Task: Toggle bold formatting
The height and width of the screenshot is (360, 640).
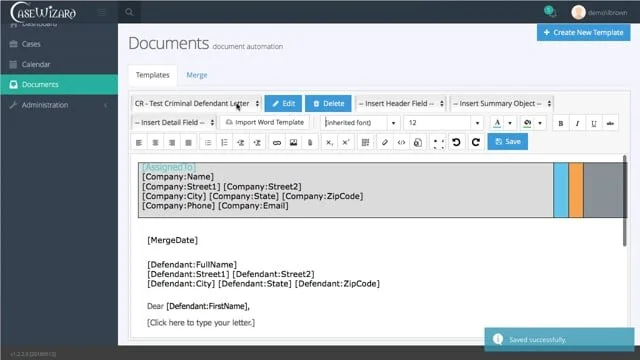Action: [x=561, y=123]
